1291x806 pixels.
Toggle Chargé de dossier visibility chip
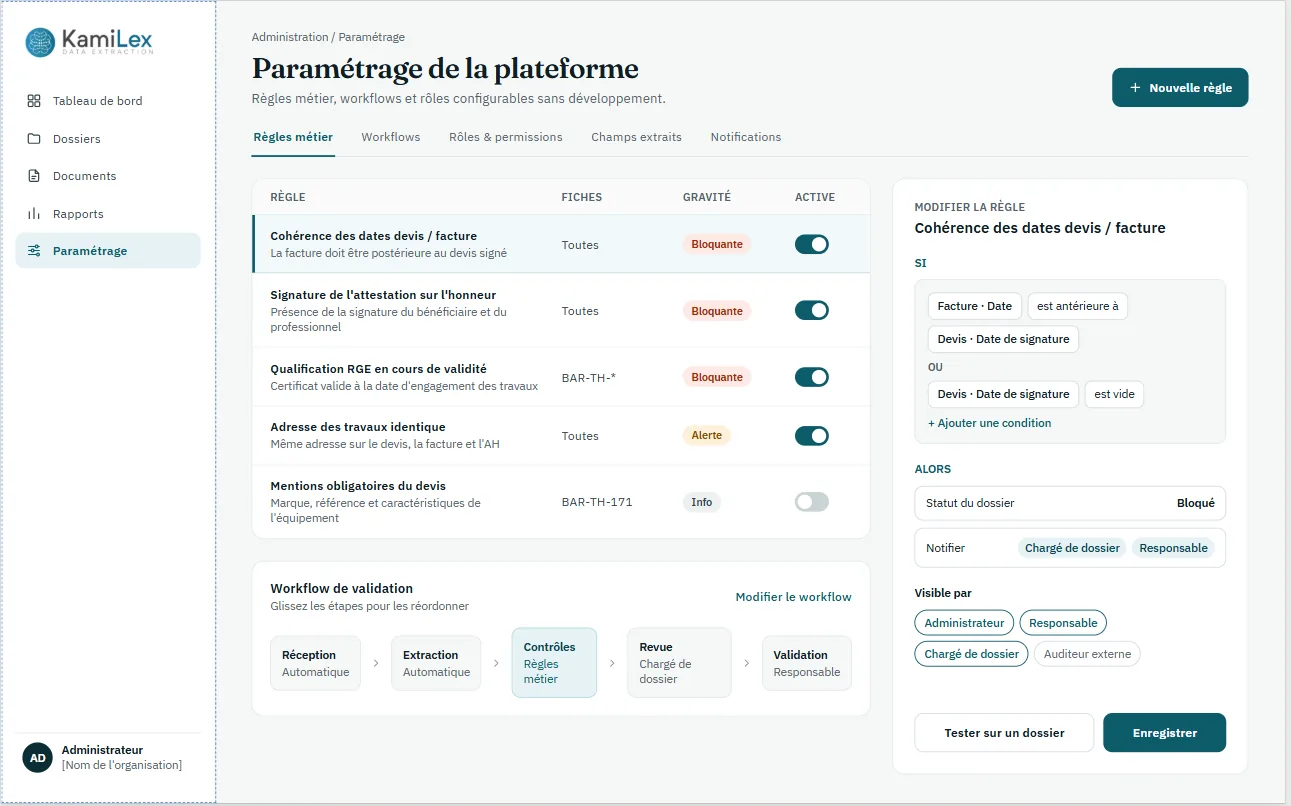pos(971,654)
